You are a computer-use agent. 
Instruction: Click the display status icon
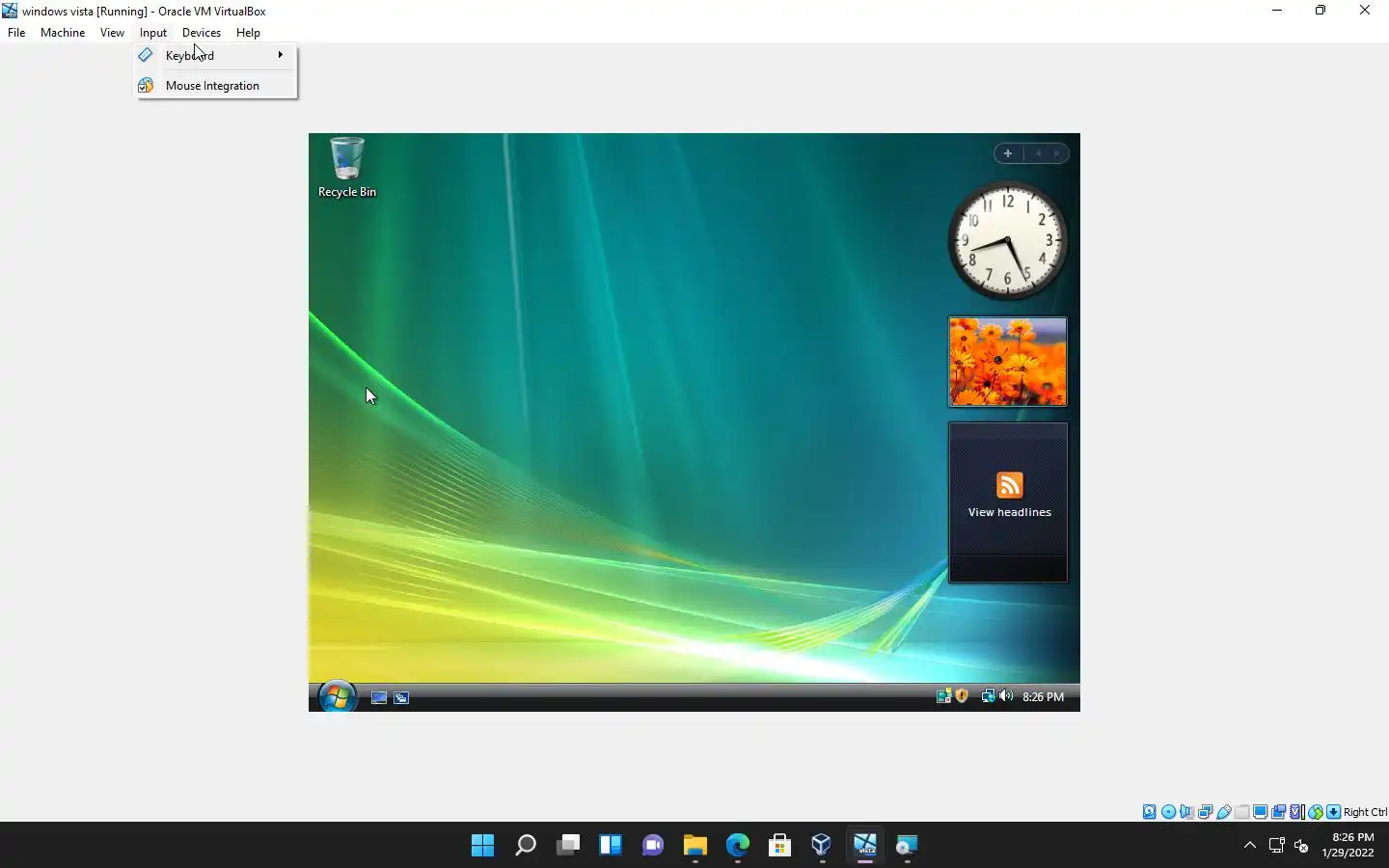(x=1261, y=812)
